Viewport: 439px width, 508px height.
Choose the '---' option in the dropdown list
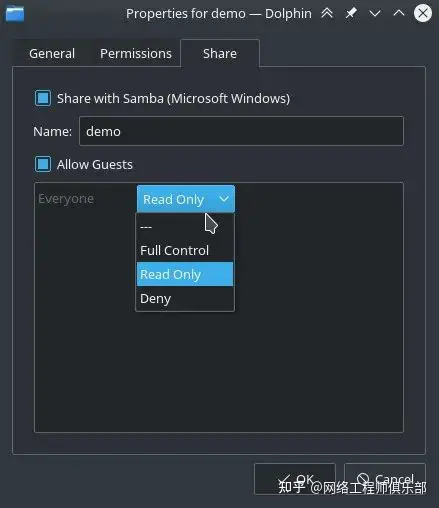click(x=185, y=227)
